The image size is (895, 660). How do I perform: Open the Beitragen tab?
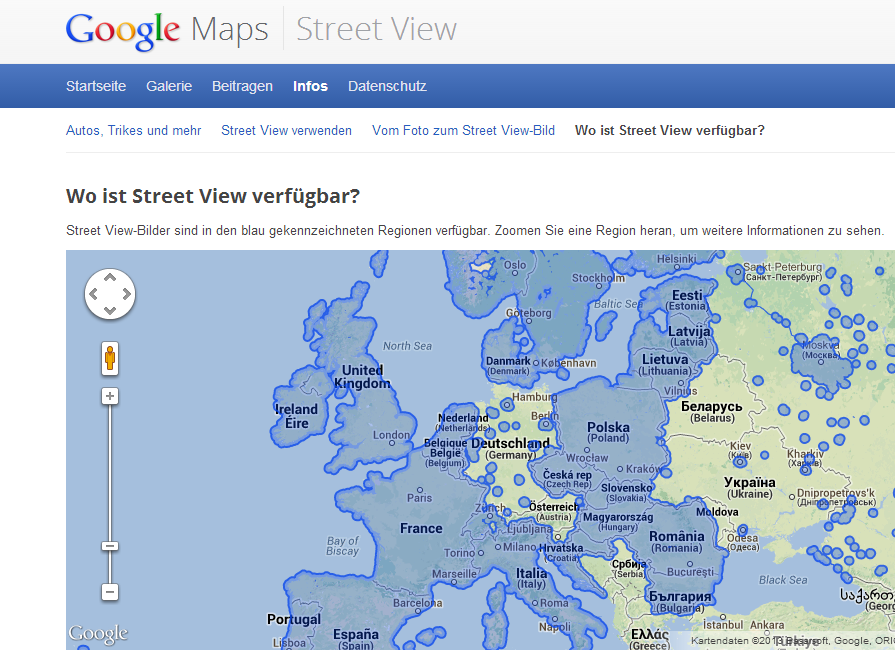coord(242,86)
